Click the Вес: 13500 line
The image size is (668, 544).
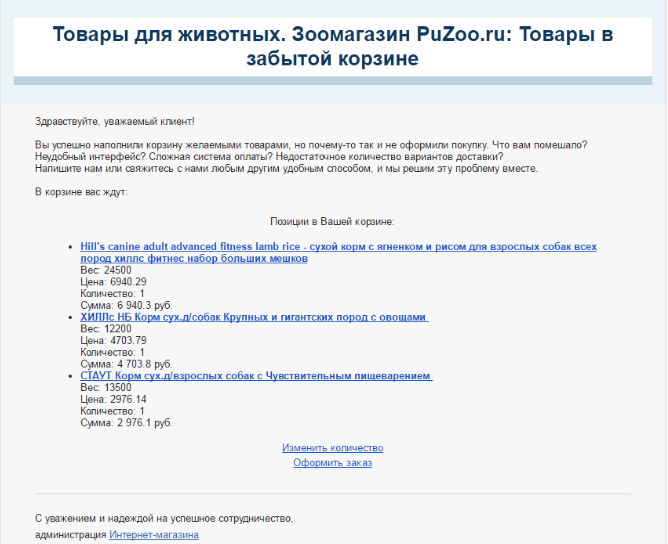tap(106, 388)
